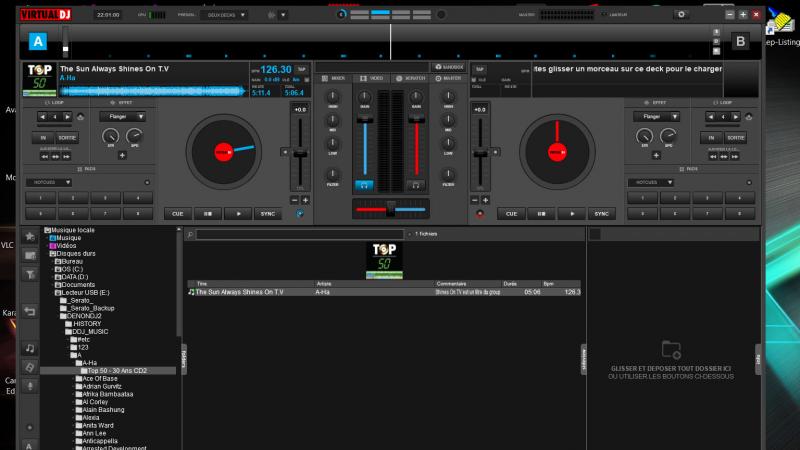
Task: Click right deck pitch plus button
Action: click(x=485, y=201)
